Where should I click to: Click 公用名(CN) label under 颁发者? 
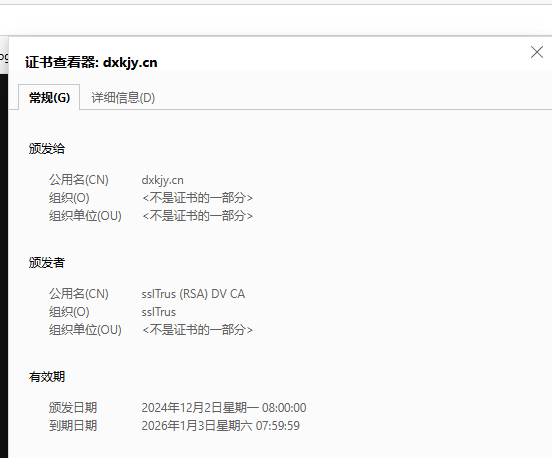[x=79, y=294]
